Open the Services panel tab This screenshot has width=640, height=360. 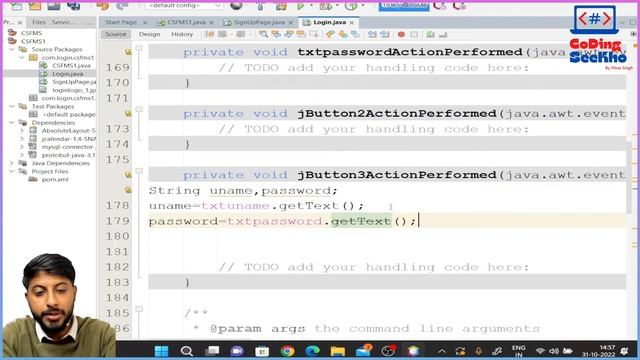63,22
